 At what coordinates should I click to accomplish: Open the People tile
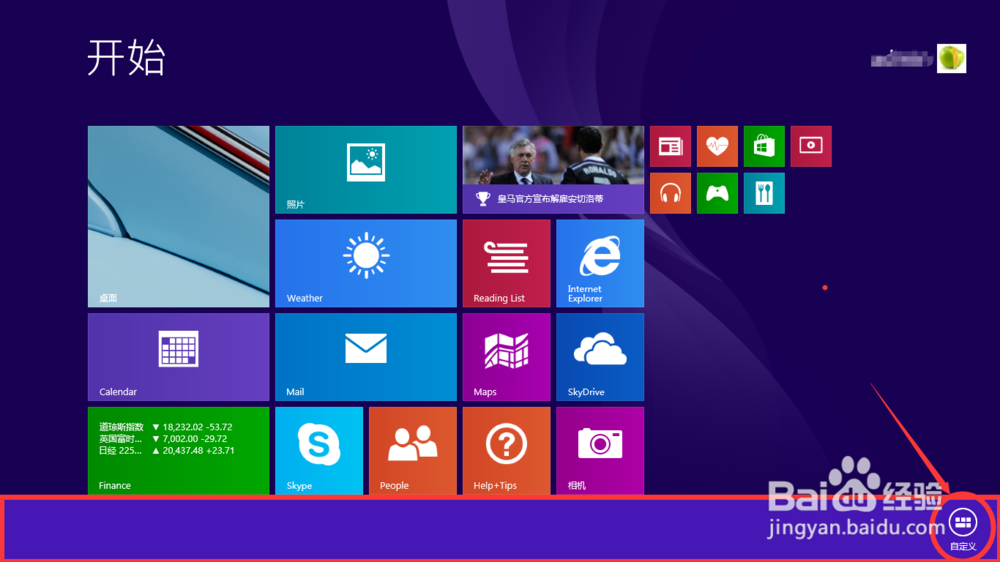[x=413, y=450]
